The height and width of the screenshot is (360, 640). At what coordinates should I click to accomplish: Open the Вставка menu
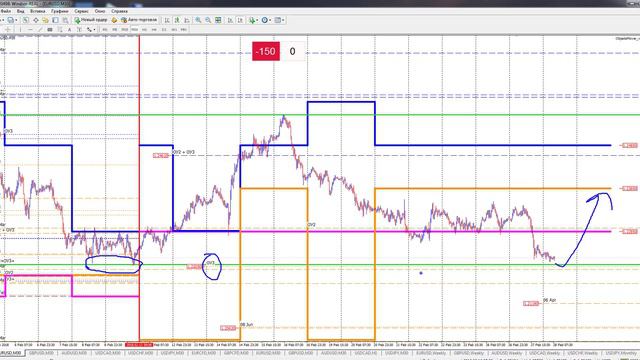(x=38, y=11)
